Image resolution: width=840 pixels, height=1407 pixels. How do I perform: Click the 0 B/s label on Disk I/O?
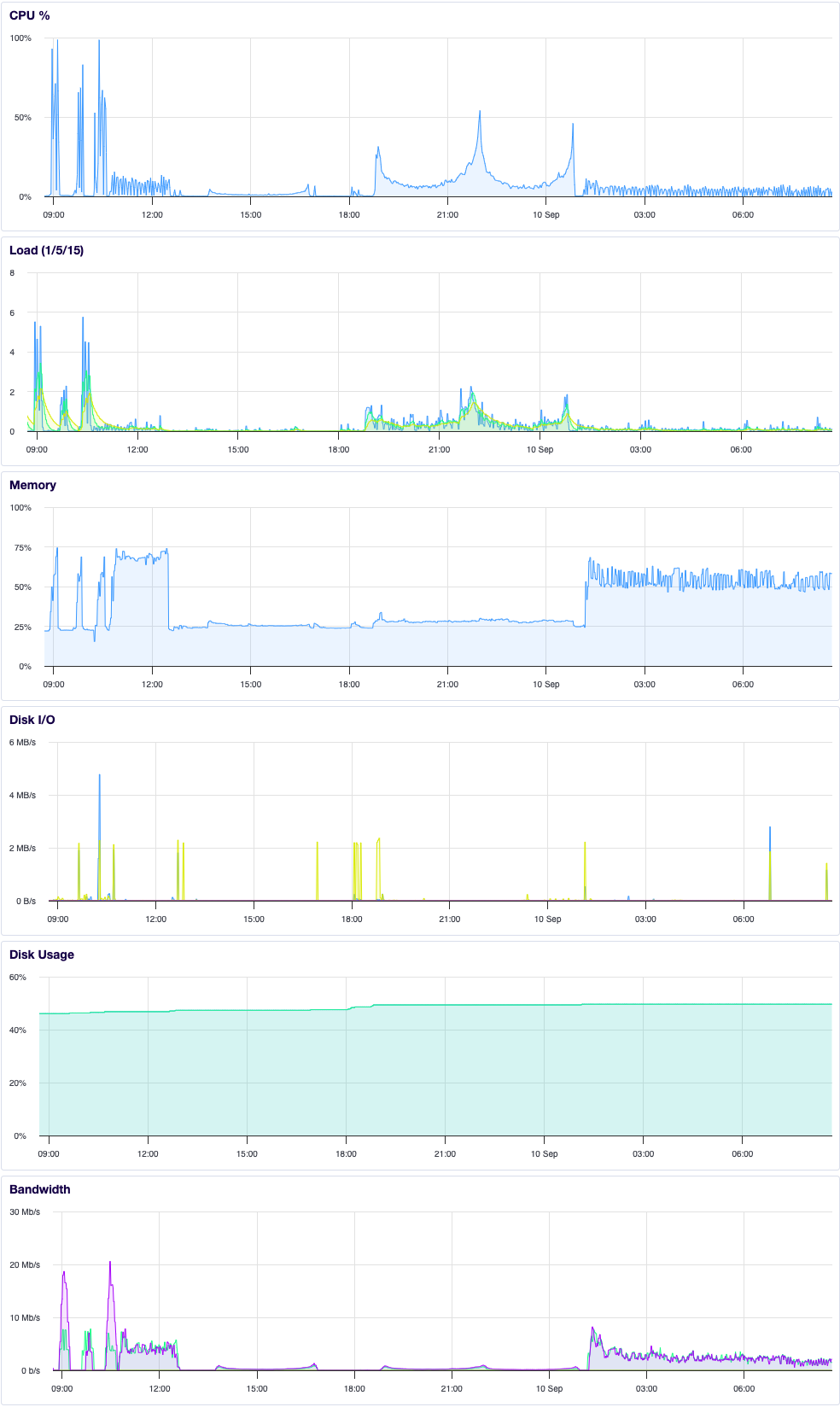pos(25,902)
